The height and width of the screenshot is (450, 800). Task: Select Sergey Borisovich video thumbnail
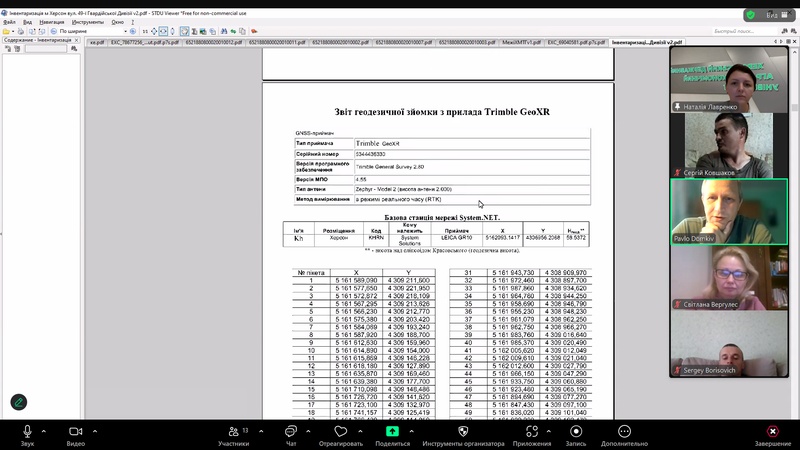coord(729,343)
